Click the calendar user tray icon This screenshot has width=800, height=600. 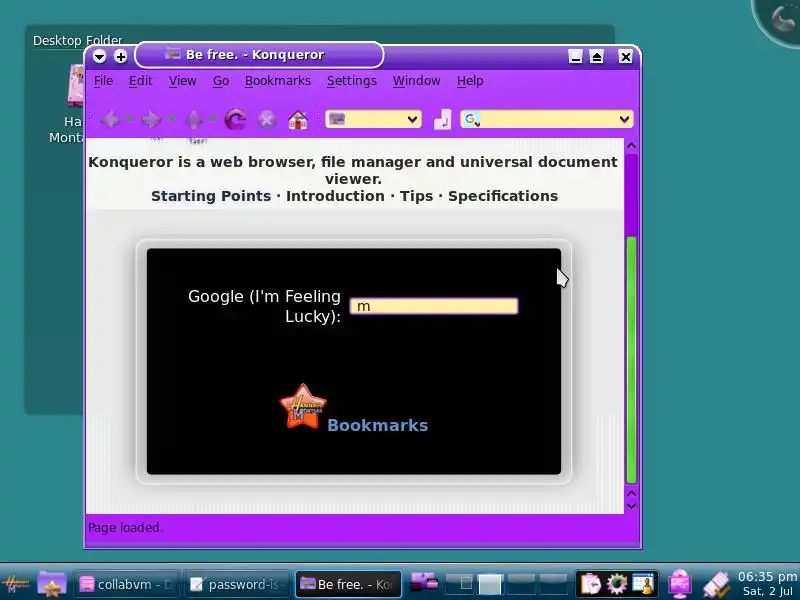pos(643,584)
